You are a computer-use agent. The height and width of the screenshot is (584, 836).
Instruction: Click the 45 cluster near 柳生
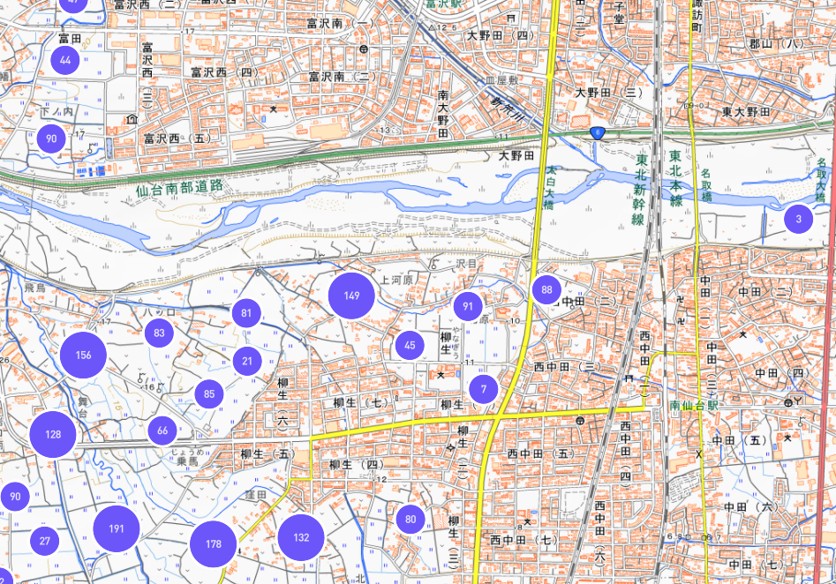pyautogui.click(x=408, y=345)
